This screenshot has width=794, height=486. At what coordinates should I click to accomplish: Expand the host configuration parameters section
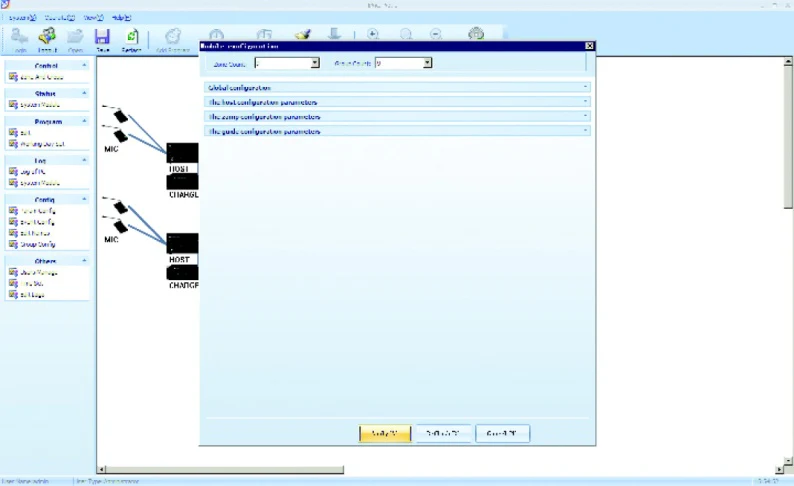pos(397,102)
